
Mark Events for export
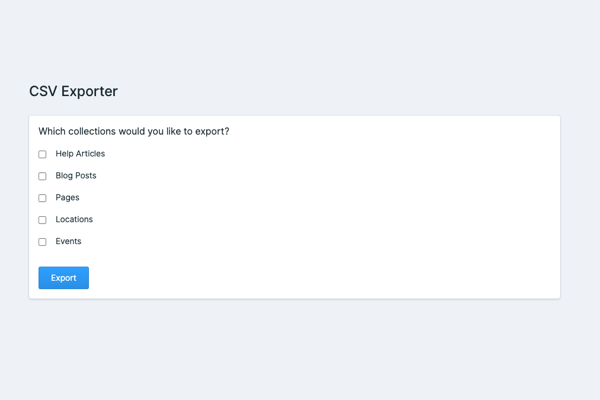click(x=42, y=242)
